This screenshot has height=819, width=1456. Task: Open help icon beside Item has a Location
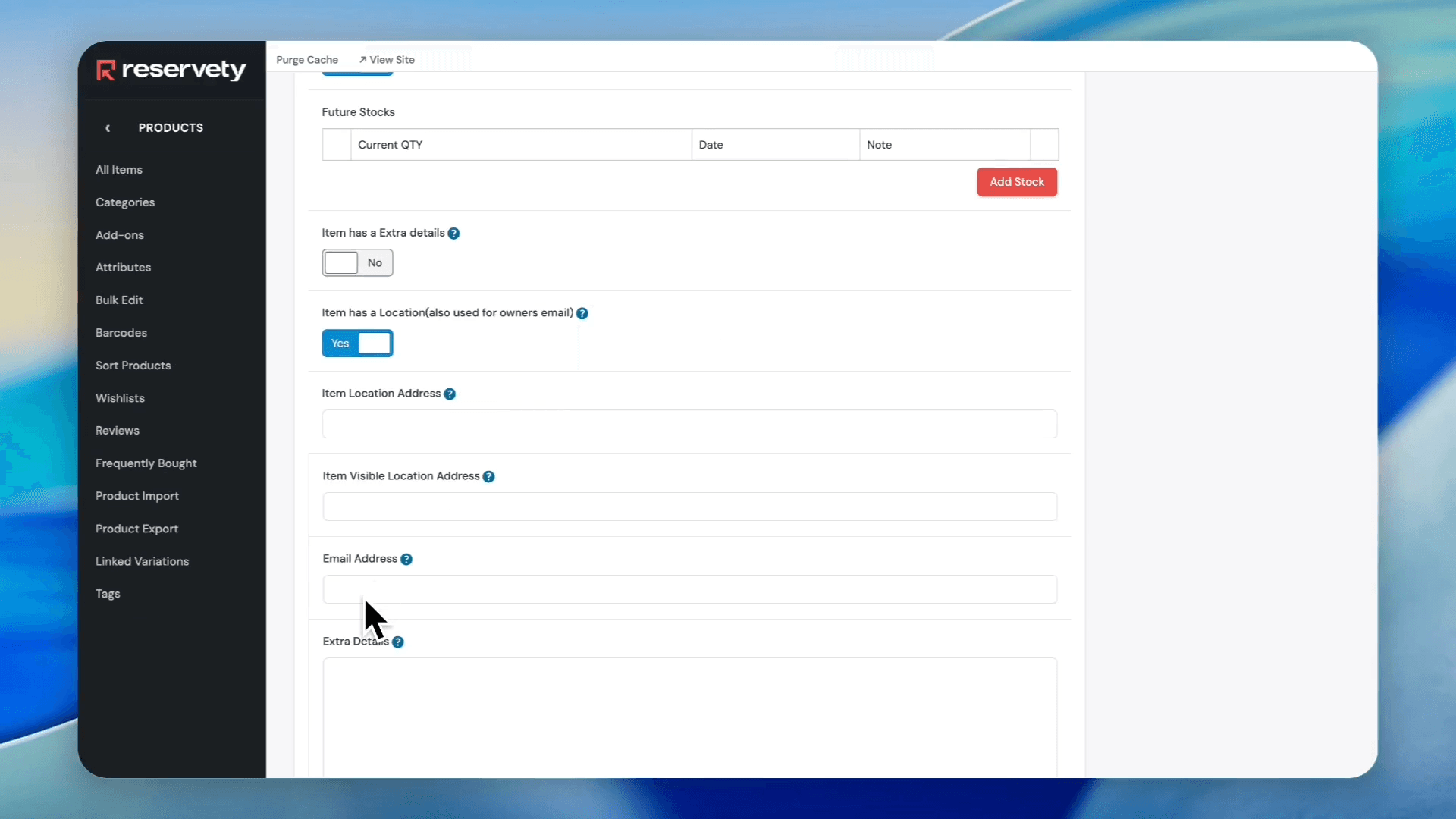point(582,313)
